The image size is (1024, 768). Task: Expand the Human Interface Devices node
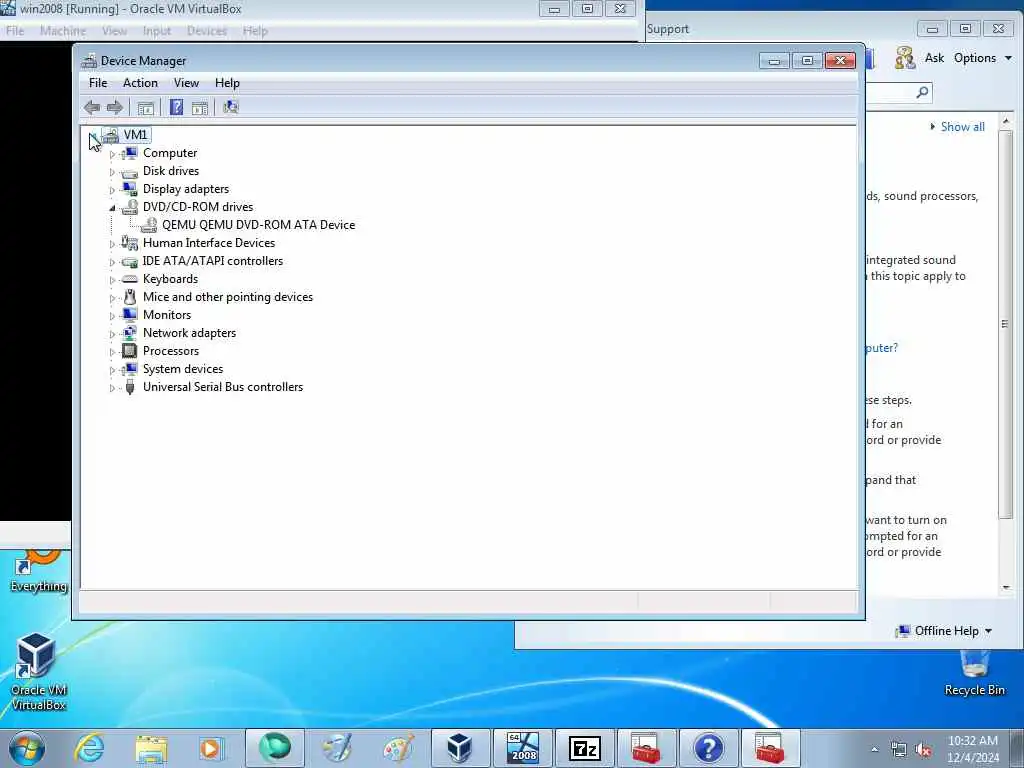(x=112, y=244)
